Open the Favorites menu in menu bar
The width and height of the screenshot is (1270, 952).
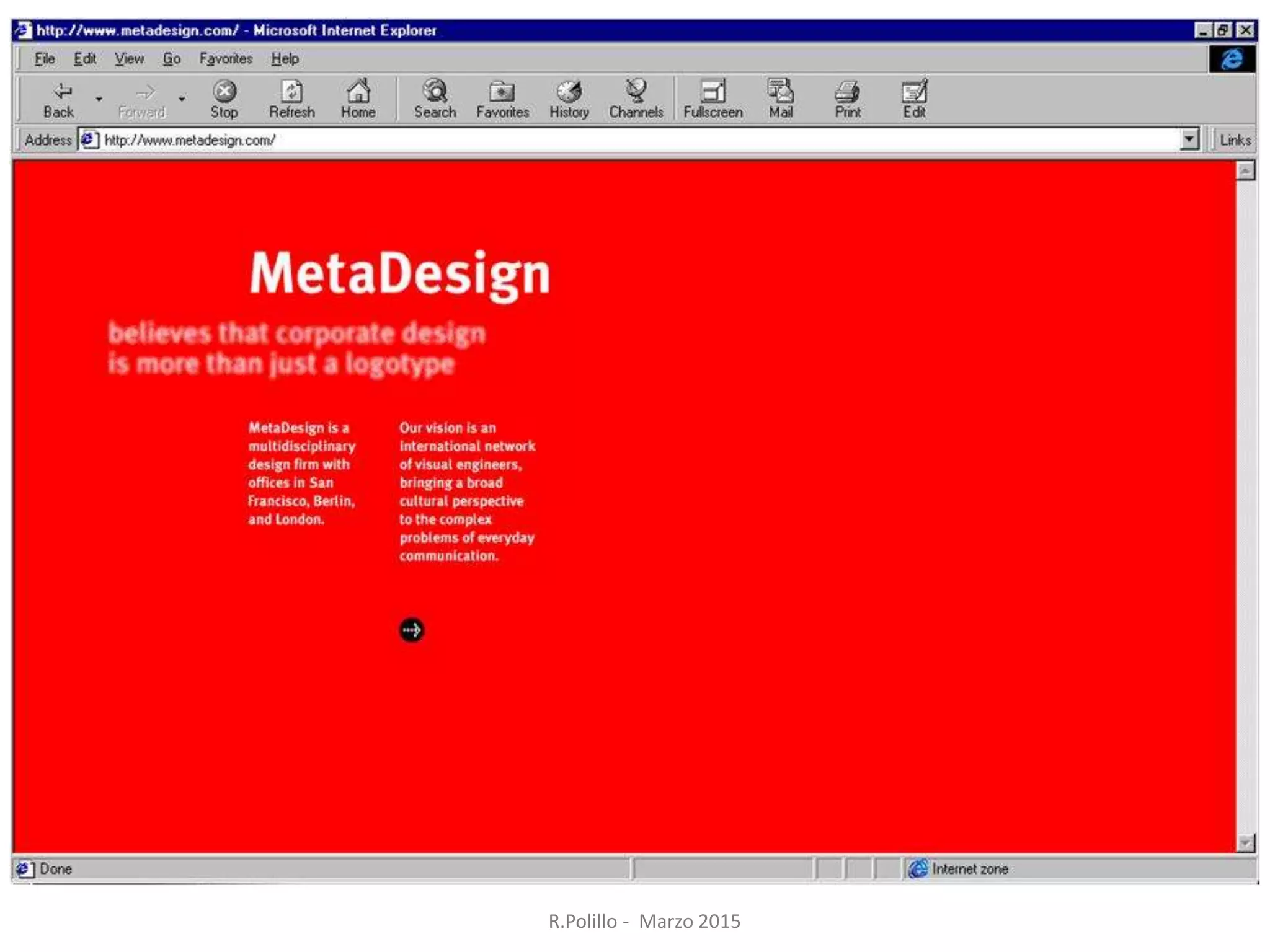pos(226,59)
